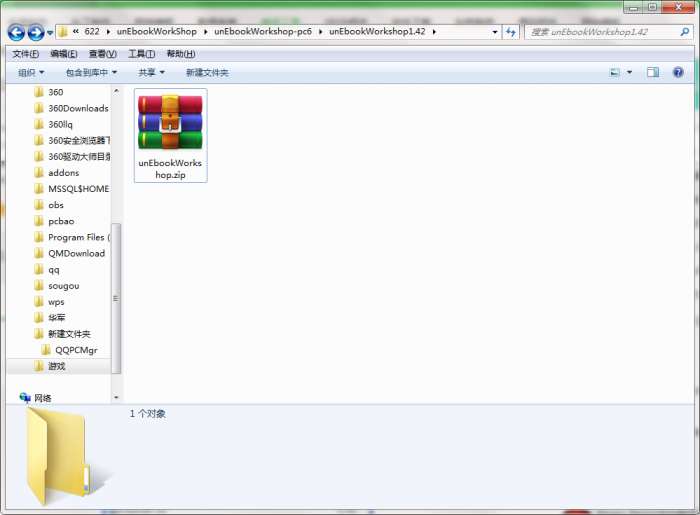
Task: Click the address bar folder icon
Action: pyautogui.click(x=63, y=32)
